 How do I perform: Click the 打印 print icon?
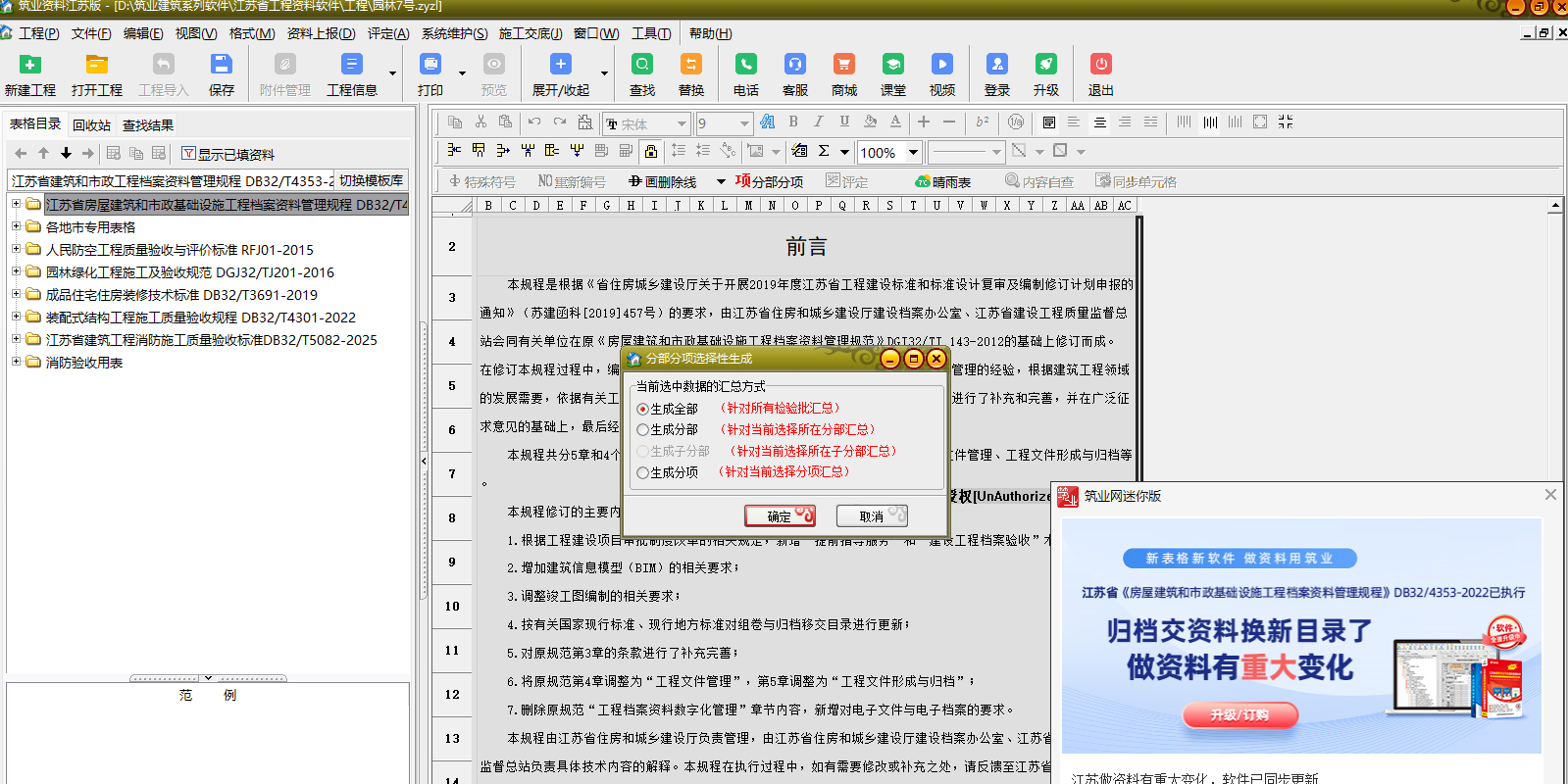[430, 66]
